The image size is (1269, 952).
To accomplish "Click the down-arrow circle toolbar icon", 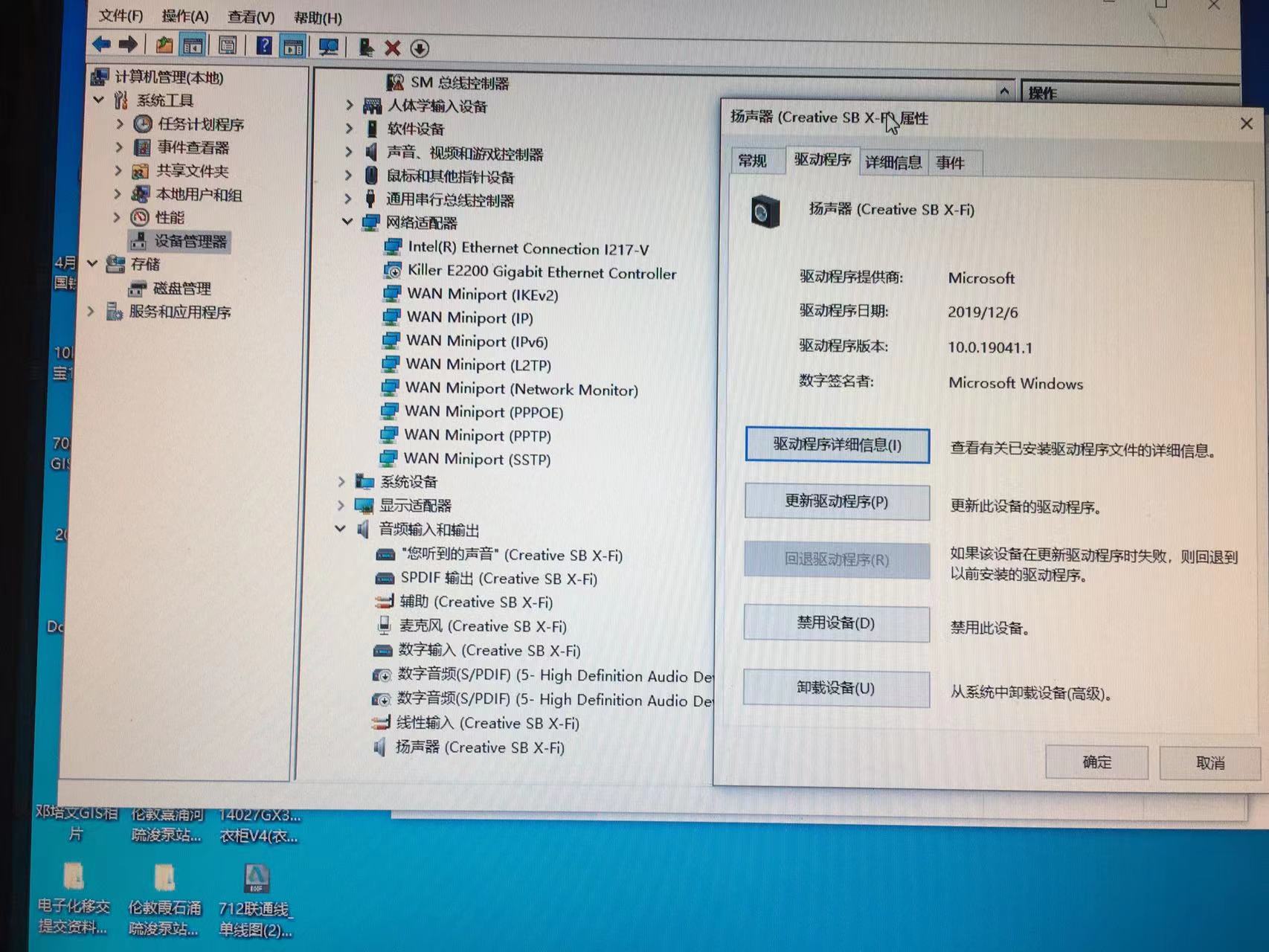I will pyautogui.click(x=420, y=49).
